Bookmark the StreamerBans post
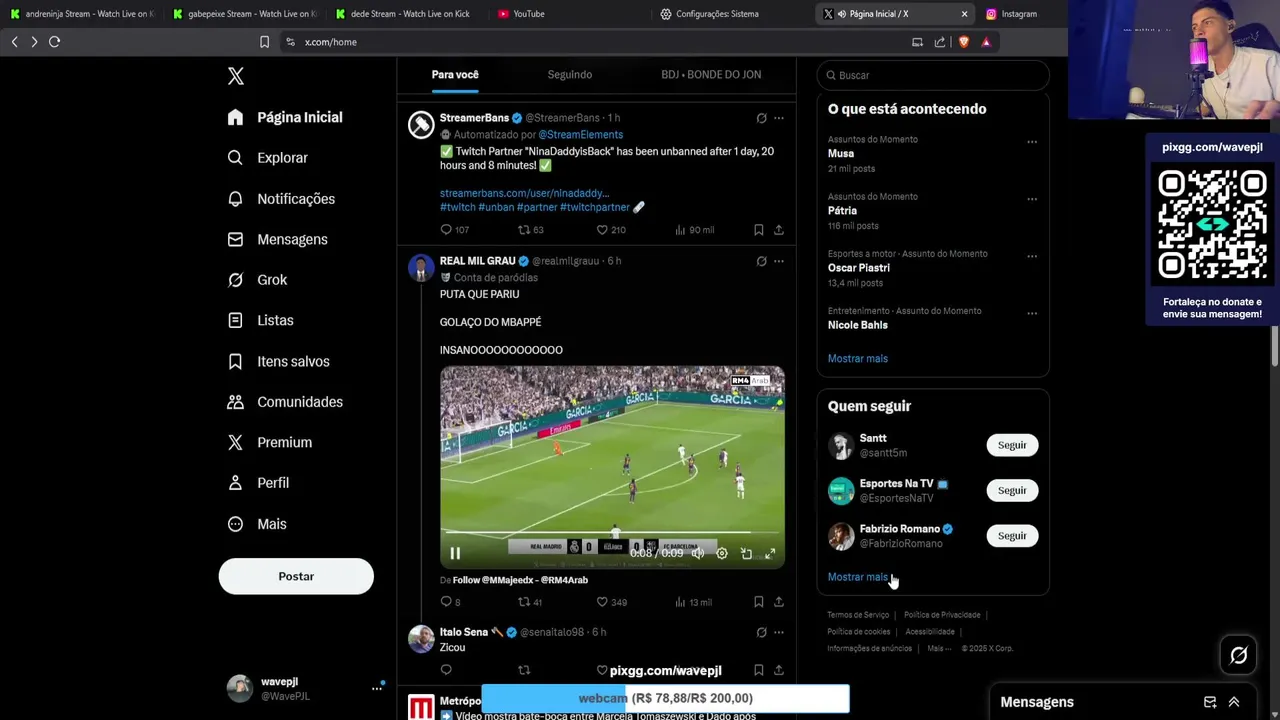This screenshot has width=1280, height=720. [759, 230]
